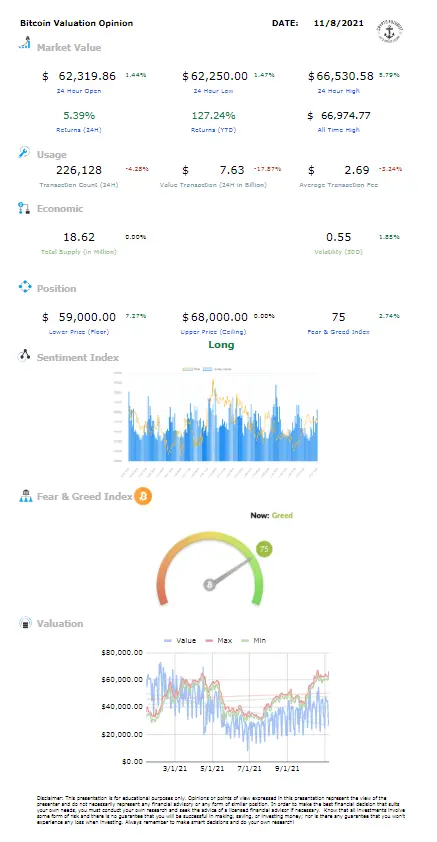This screenshot has width=437, height=842.
Task: Click the Lower Price (Floor) label
Action: click(79, 332)
